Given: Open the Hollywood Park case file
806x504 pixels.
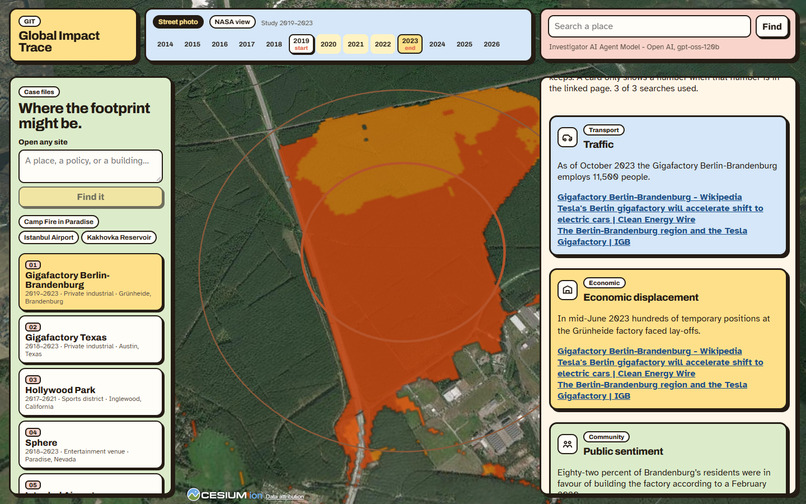Looking at the screenshot, I should pos(91,392).
